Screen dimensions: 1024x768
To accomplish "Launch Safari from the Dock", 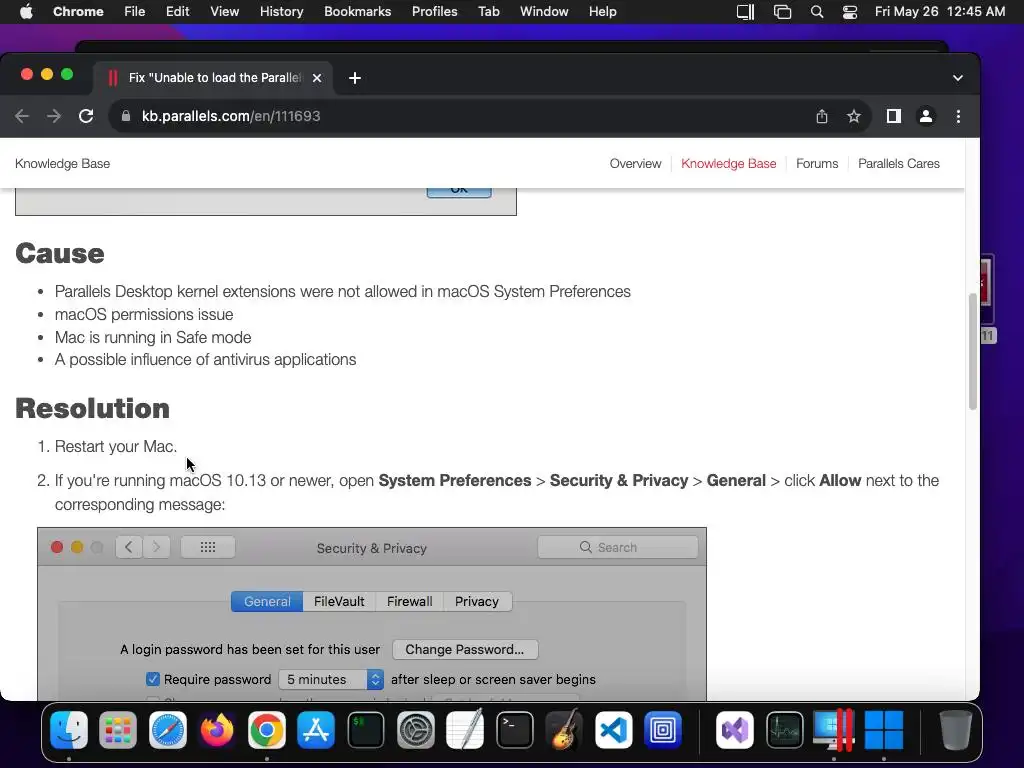I will [x=168, y=729].
